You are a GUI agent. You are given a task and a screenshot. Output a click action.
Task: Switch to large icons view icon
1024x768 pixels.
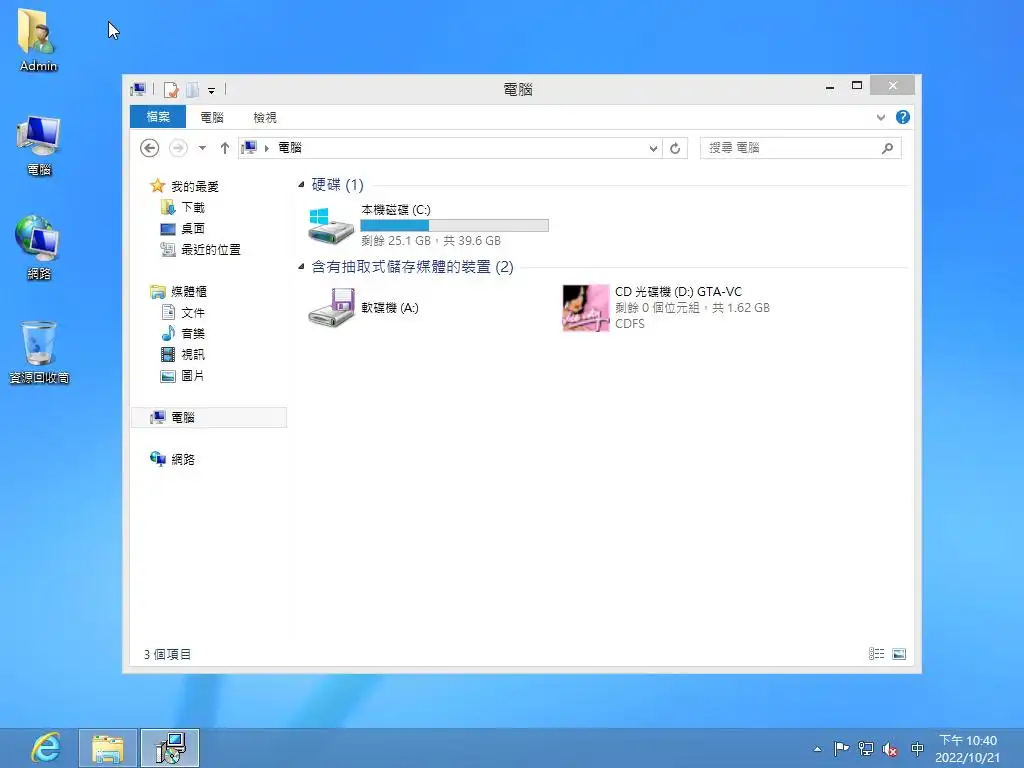coord(899,654)
